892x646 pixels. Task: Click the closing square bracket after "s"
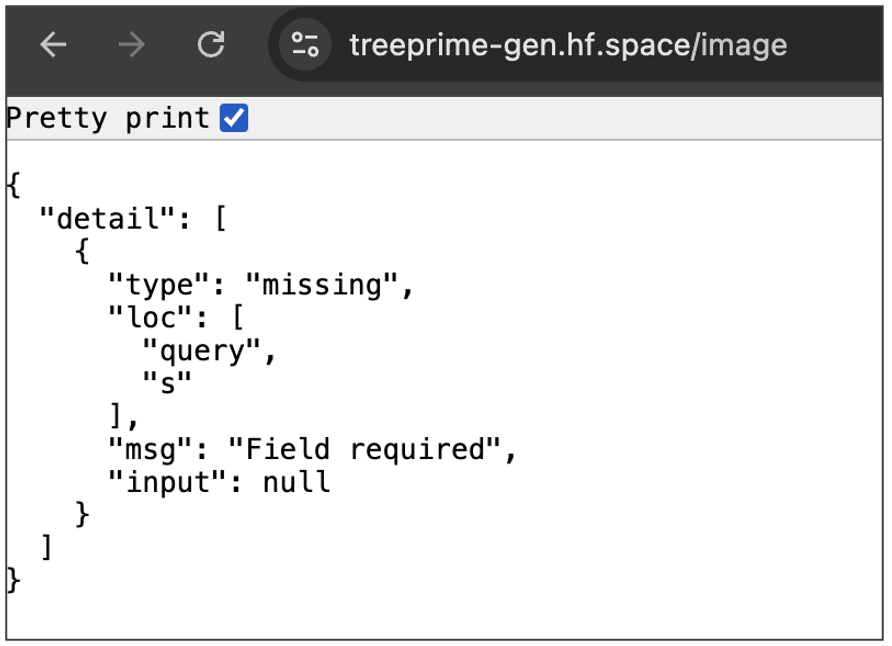(x=116, y=417)
